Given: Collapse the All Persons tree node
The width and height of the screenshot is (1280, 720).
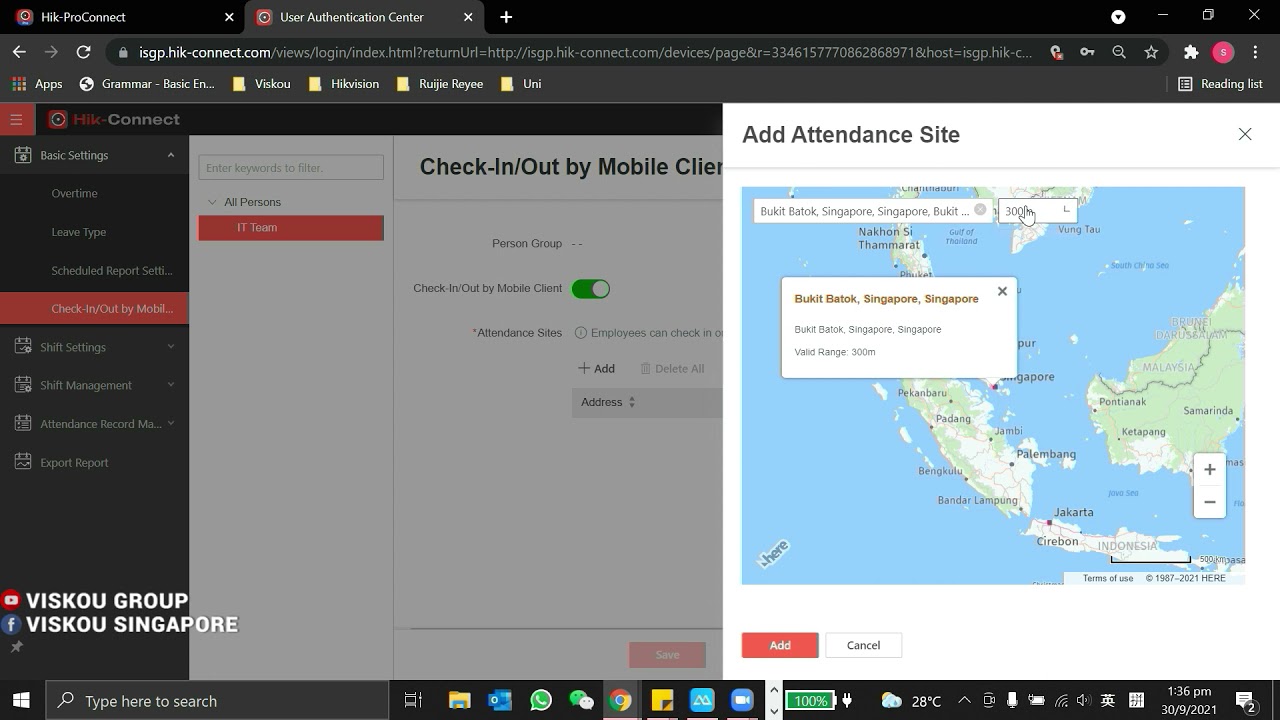Looking at the screenshot, I should [x=212, y=202].
